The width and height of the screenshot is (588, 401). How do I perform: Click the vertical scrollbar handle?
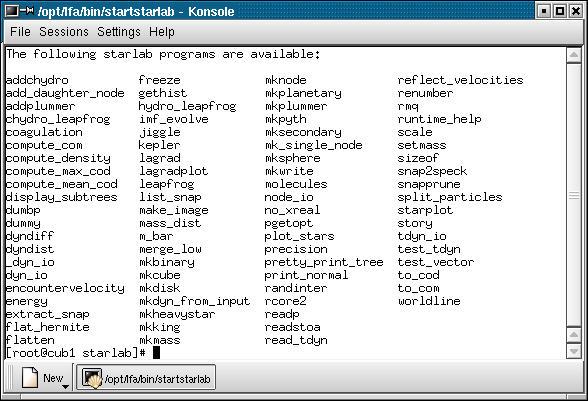pos(573,195)
